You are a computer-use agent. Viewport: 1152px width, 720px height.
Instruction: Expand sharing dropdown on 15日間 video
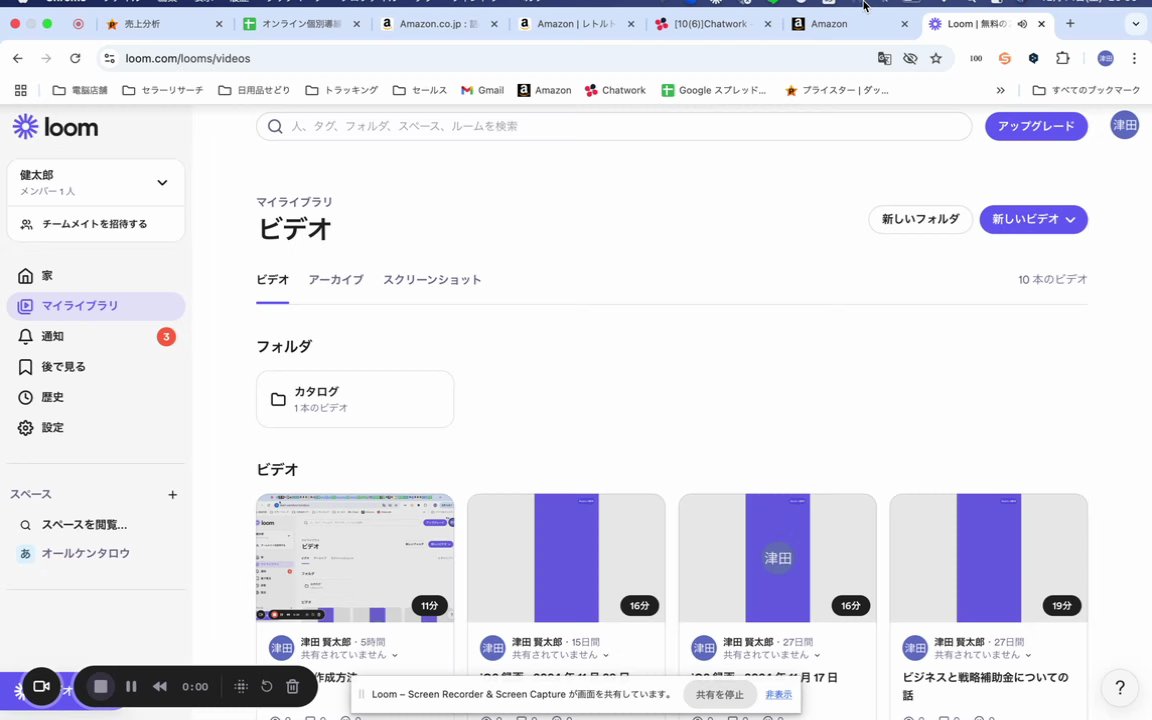606,655
